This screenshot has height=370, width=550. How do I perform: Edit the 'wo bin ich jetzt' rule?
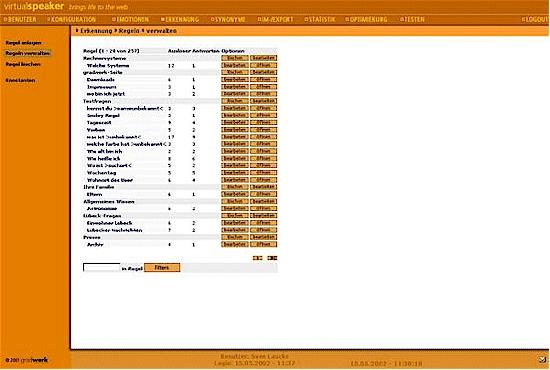(235, 94)
